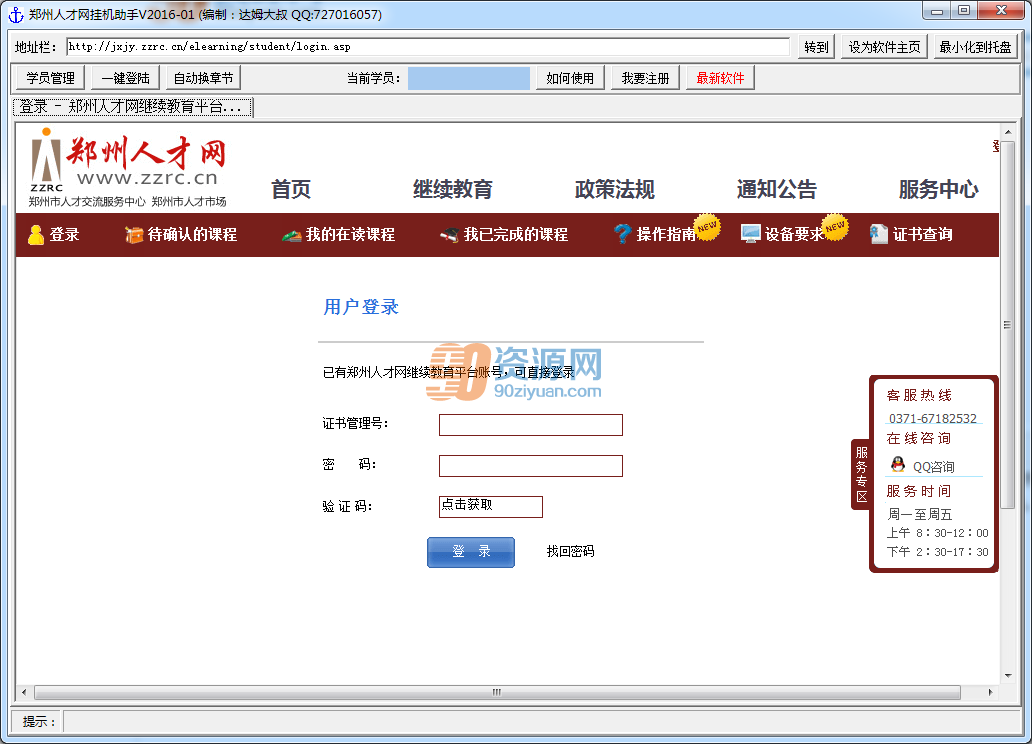The image size is (1032, 744).
Task: Click the 服务专区 side tab
Action: click(x=861, y=474)
